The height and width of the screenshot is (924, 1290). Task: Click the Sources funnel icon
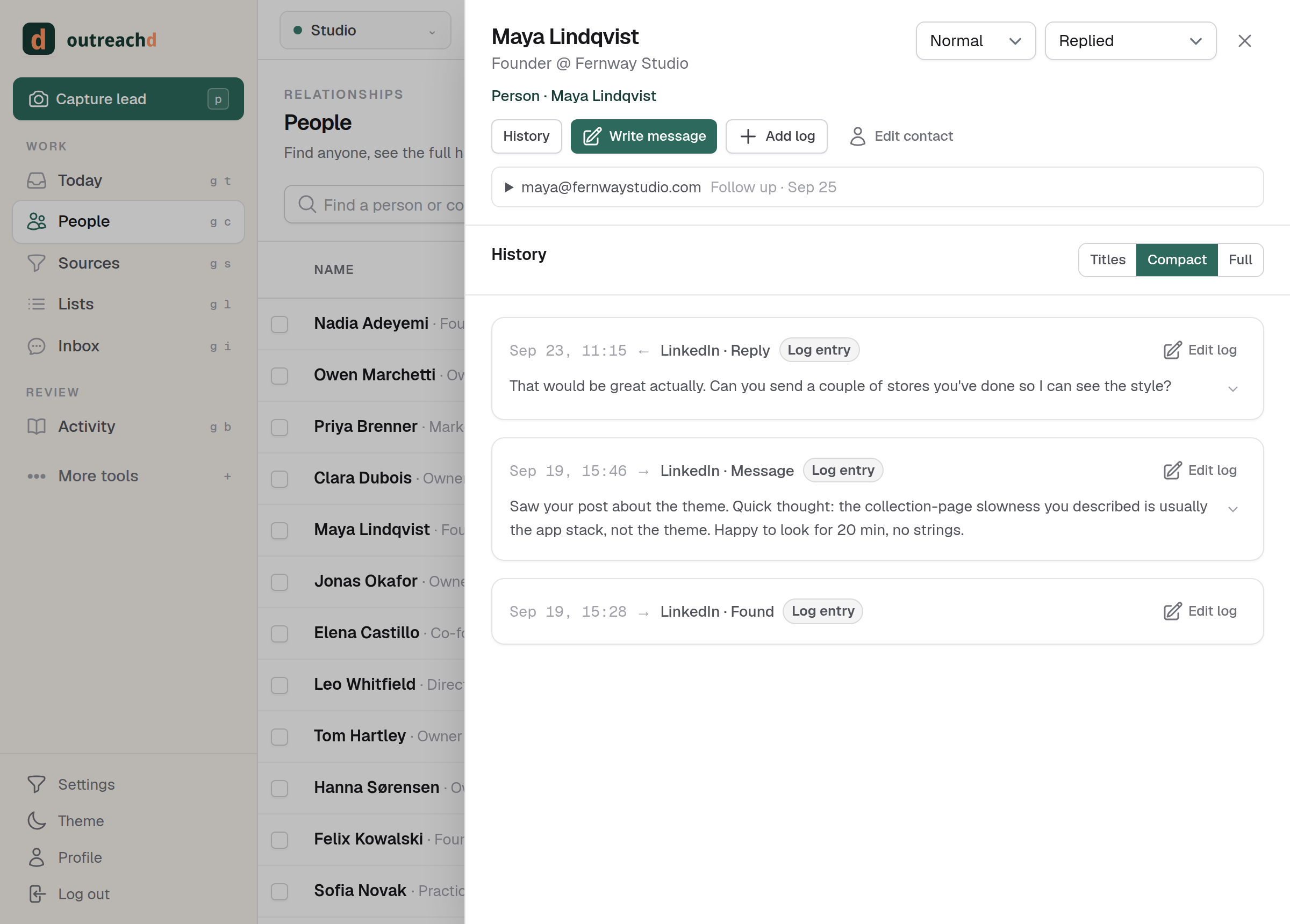[37, 263]
